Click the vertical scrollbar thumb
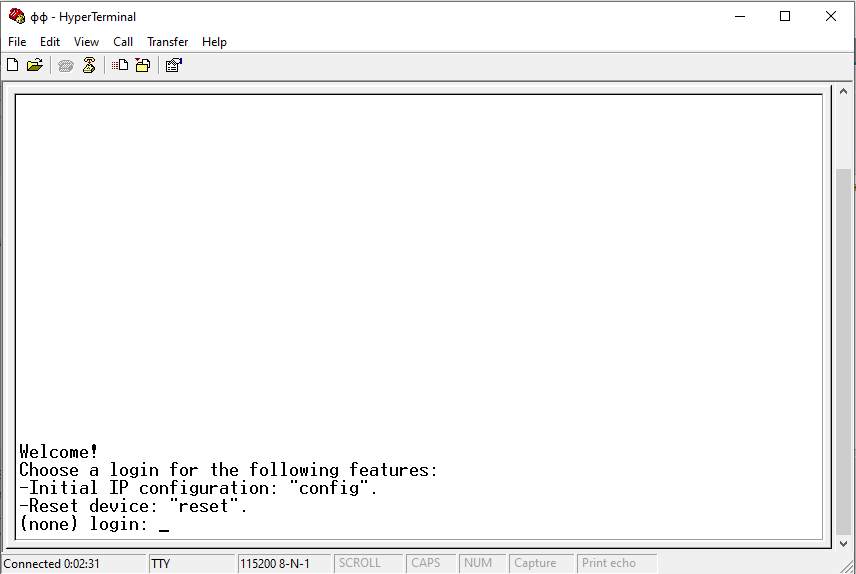 (x=843, y=352)
